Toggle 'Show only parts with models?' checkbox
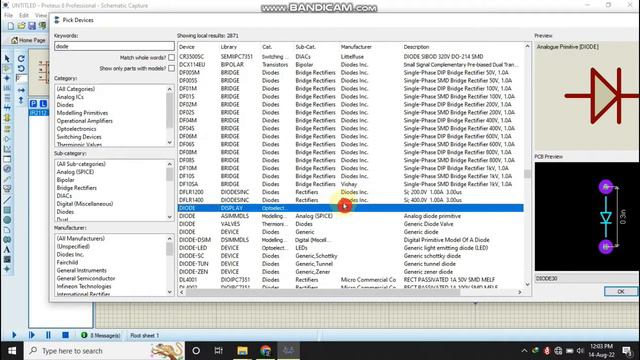Image resolution: width=640 pixels, height=360 pixels. pyautogui.click(x=171, y=68)
